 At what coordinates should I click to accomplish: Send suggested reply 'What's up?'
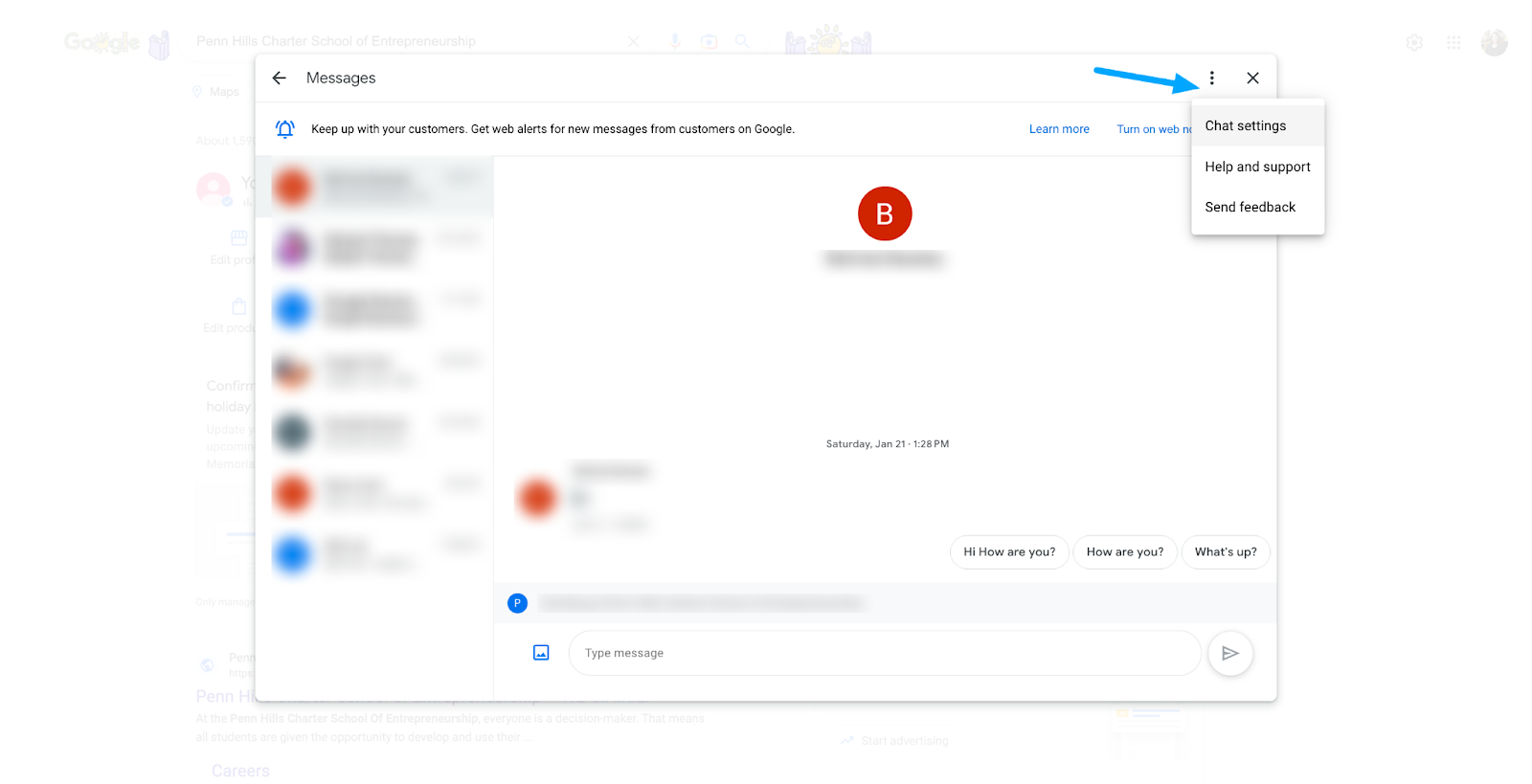pos(1226,552)
